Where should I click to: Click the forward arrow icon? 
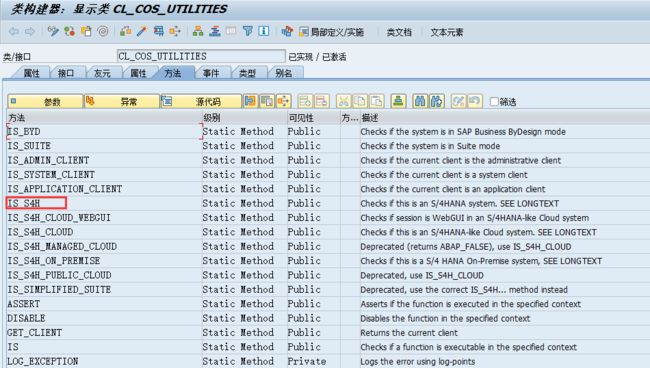click(29, 31)
